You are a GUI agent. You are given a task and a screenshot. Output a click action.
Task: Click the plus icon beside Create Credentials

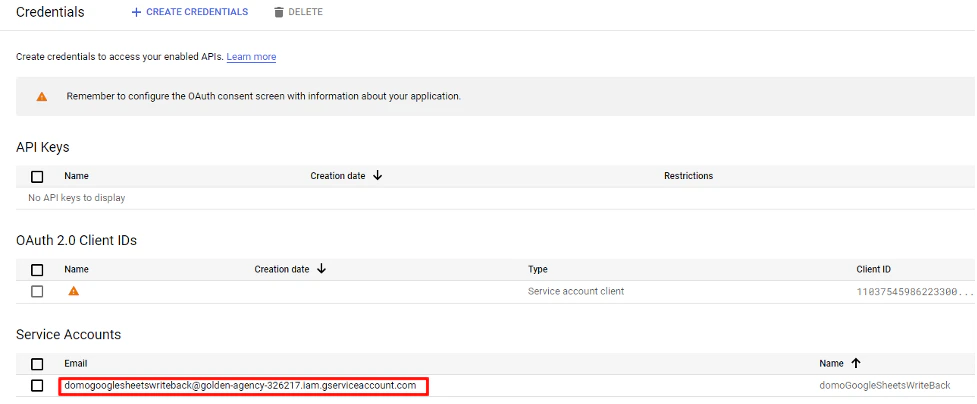point(136,12)
